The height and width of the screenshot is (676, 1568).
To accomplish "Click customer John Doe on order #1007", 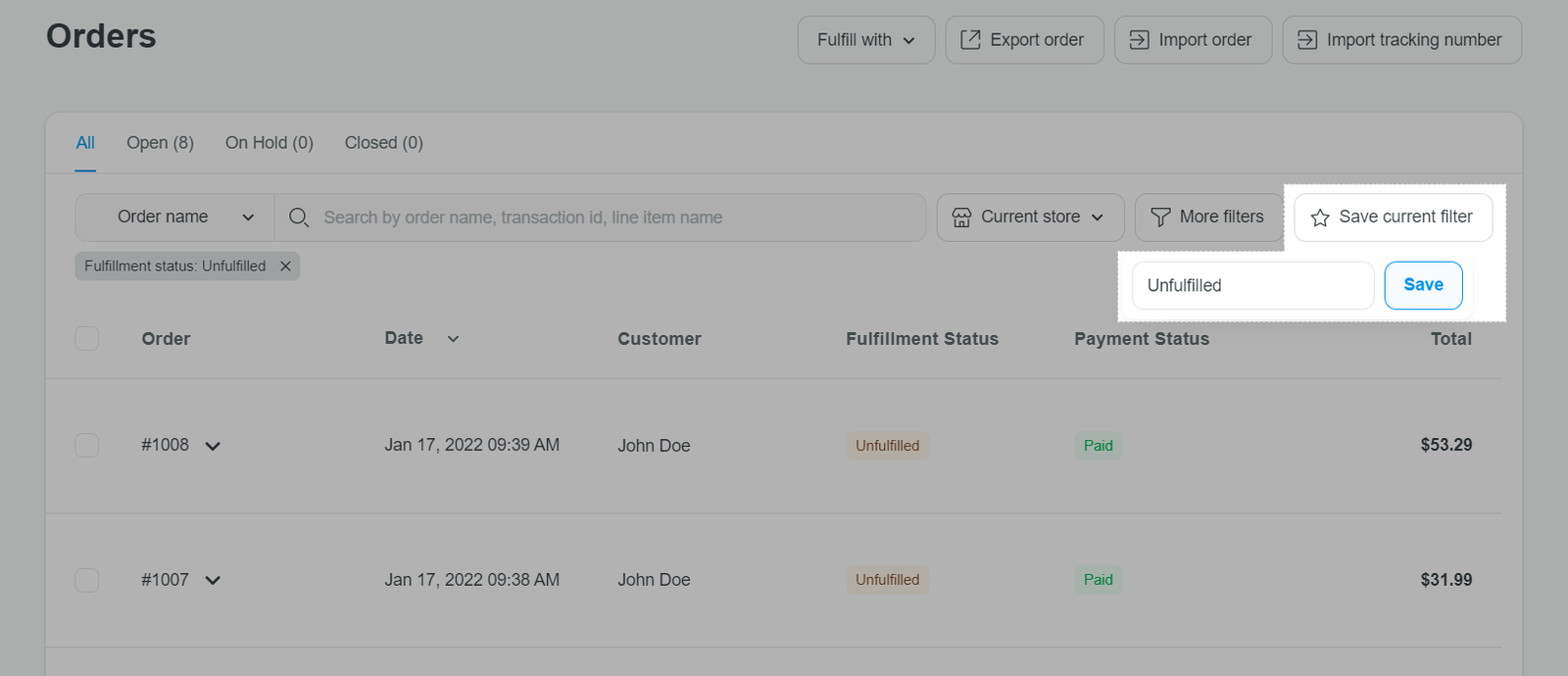I will (x=654, y=580).
